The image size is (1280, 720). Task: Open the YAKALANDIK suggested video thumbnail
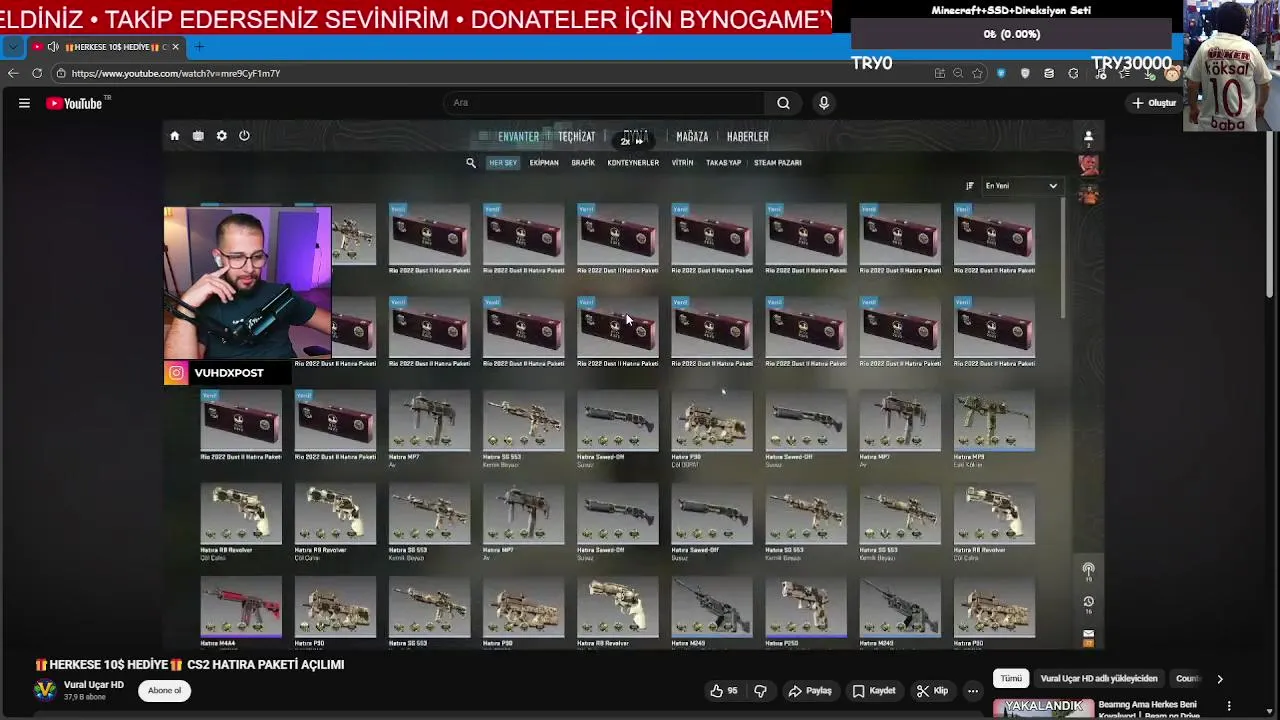pos(1041,708)
